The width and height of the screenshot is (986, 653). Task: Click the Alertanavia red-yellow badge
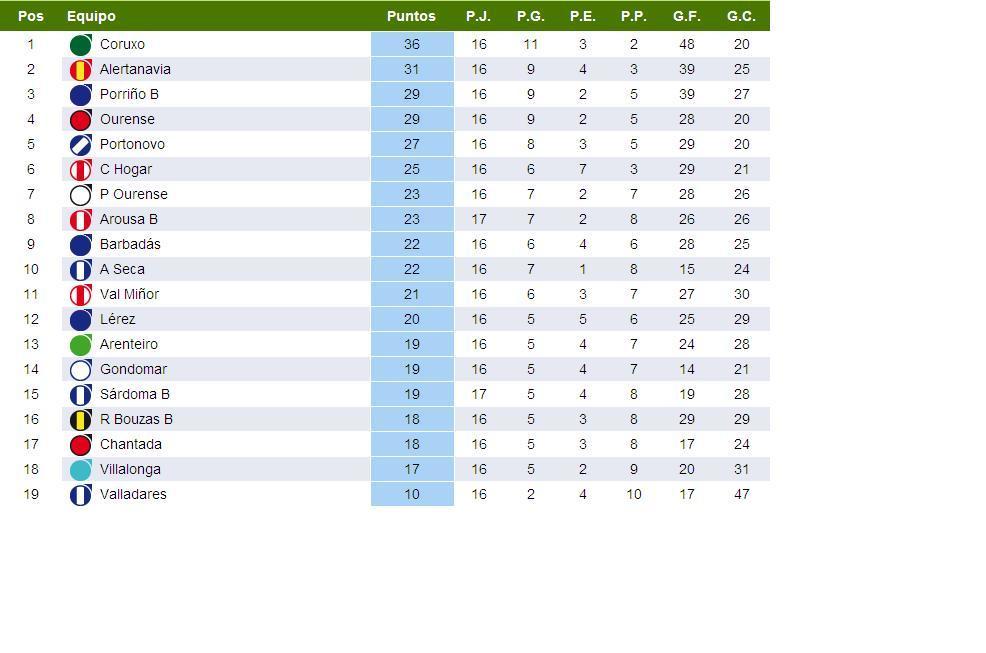coord(80,70)
